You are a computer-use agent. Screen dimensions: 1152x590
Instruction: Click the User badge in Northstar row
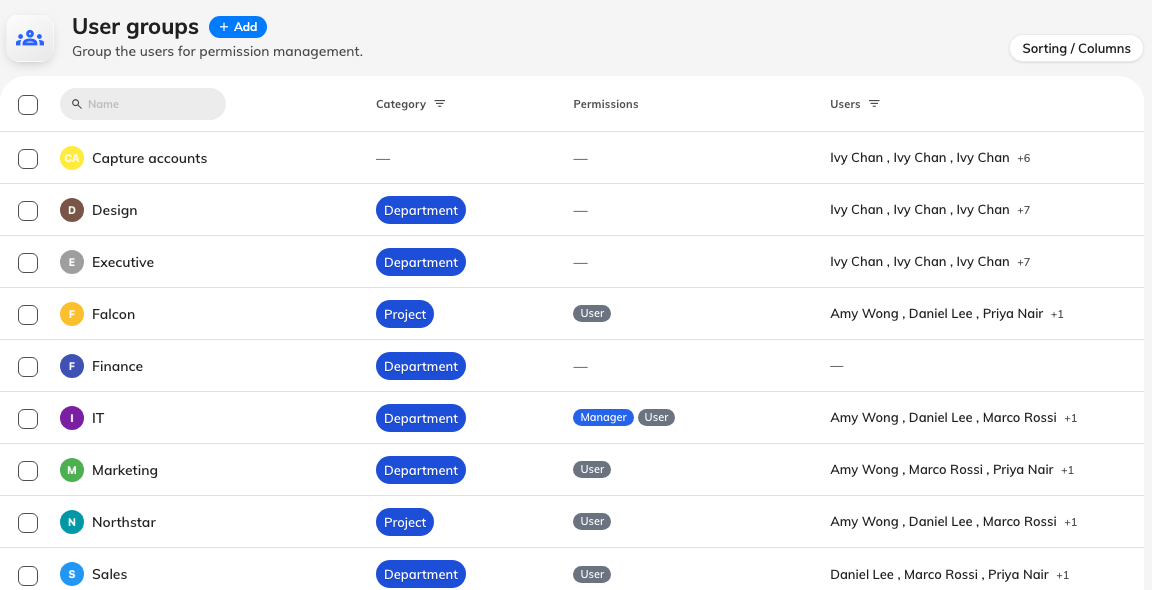[592, 522]
